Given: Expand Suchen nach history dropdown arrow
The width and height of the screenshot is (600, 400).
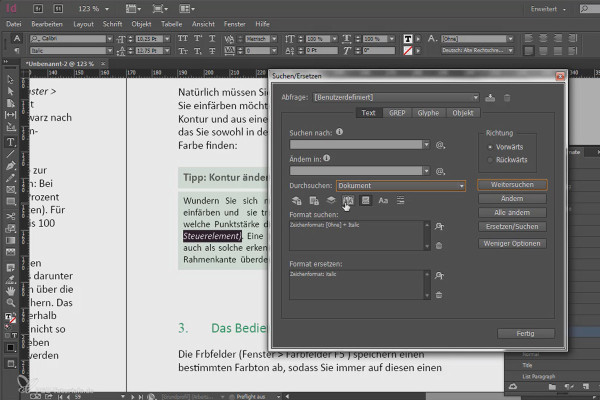Looking at the screenshot, I should (426, 145).
